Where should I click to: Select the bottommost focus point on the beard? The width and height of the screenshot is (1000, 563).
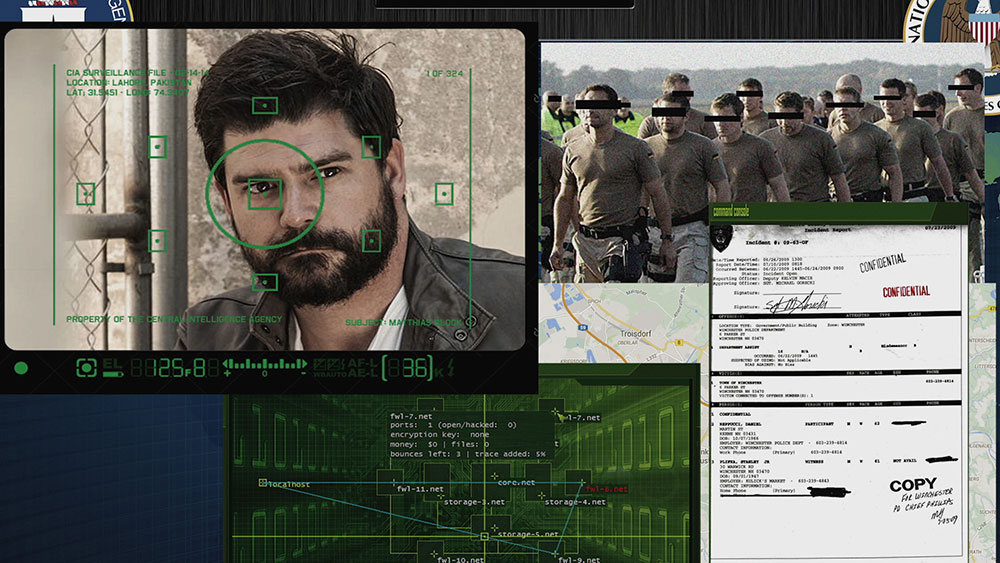265,282
